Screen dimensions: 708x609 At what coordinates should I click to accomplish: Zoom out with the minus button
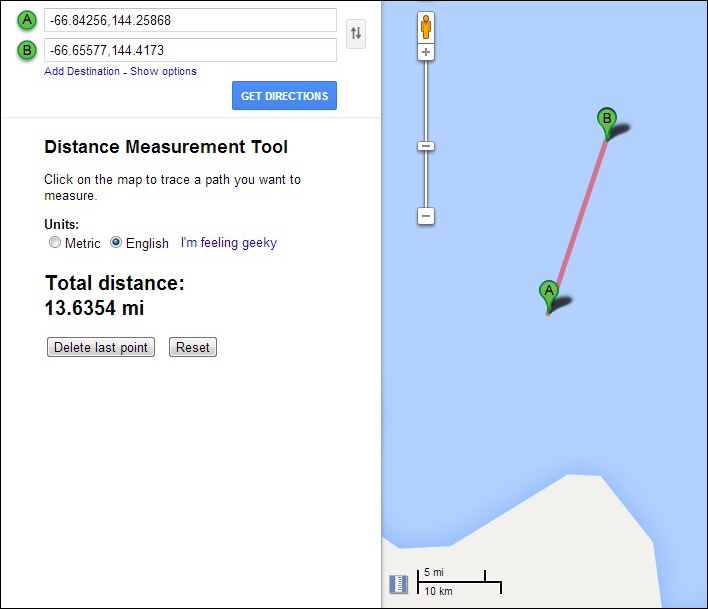tap(426, 216)
